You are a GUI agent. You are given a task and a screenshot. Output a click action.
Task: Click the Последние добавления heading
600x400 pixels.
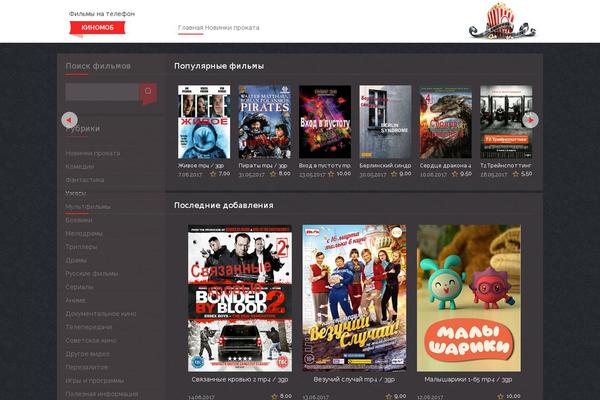pyautogui.click(x=224, y=205)
